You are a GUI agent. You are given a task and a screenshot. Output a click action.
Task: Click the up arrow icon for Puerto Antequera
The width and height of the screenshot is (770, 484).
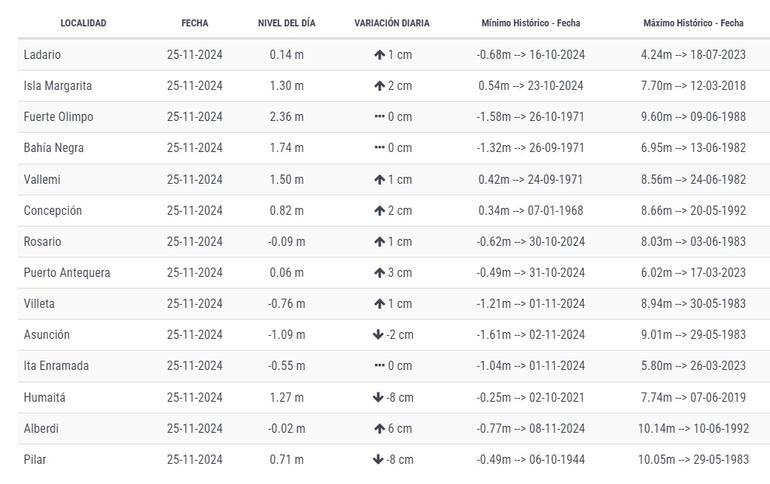coord(379,273)
